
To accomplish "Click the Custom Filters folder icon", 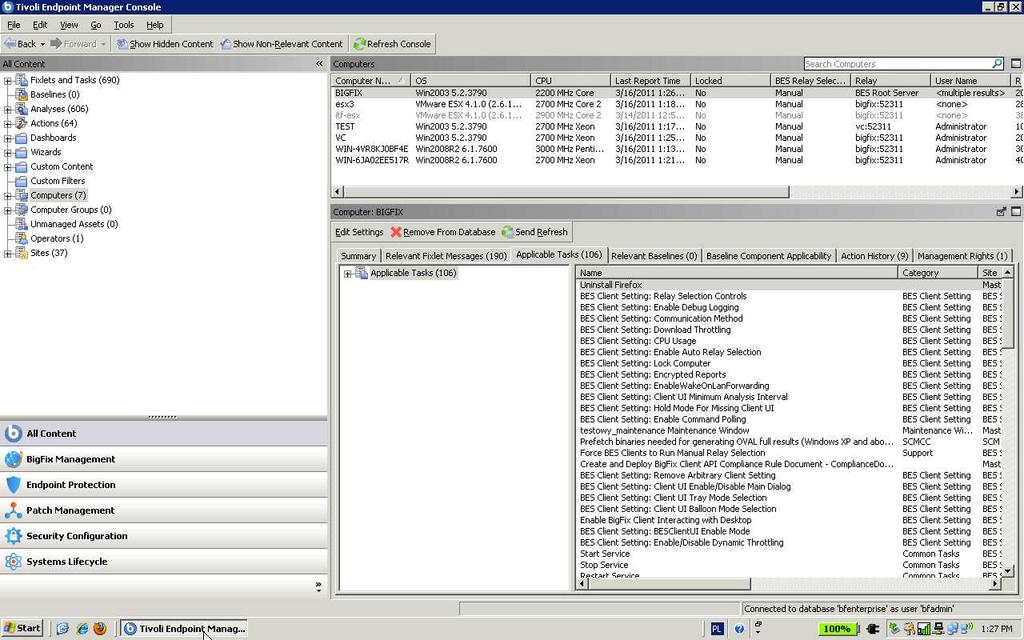I will point(21,181).
